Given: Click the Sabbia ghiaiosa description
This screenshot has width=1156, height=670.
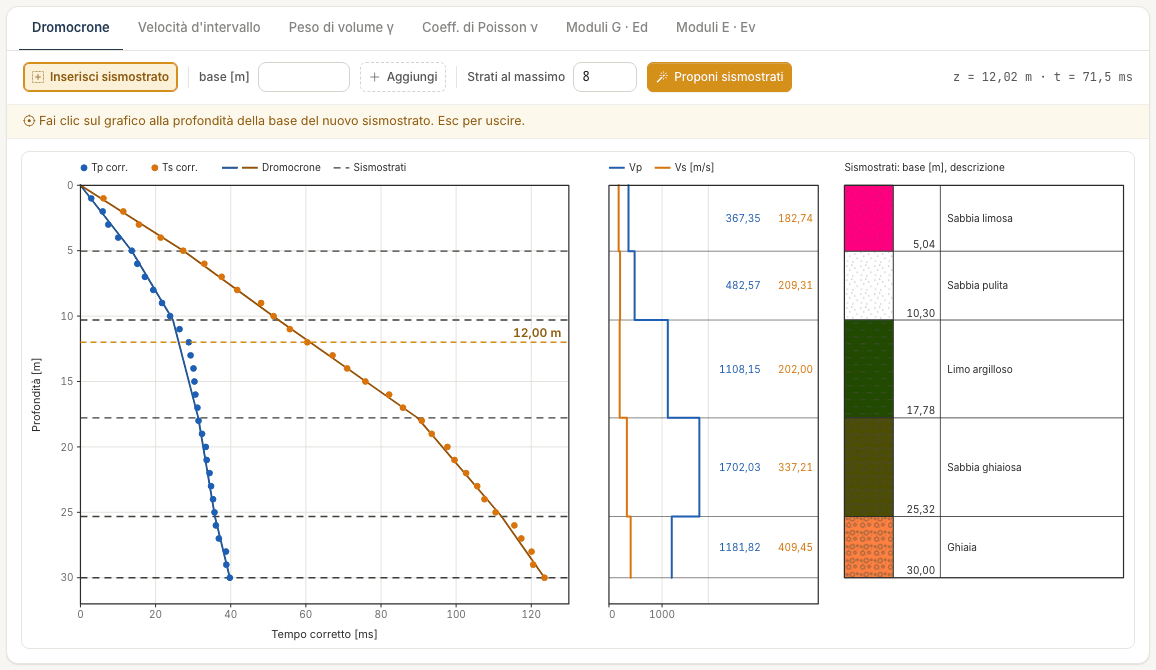Looking at the screenshot, I should tap(983, 467).
